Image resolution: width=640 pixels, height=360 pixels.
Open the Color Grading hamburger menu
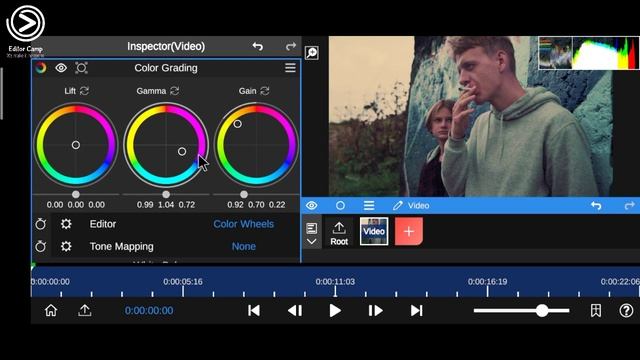click(290, 68)
